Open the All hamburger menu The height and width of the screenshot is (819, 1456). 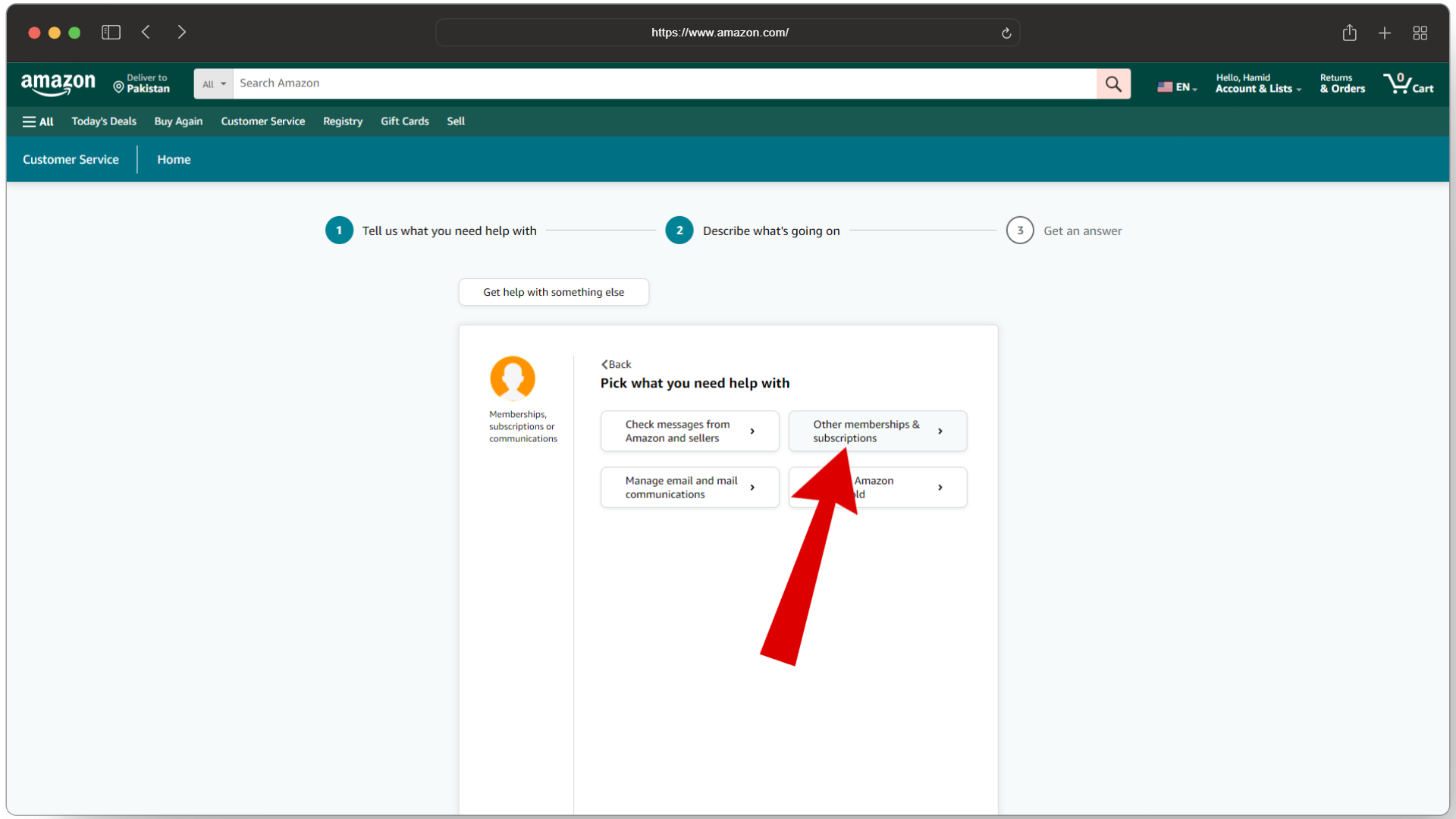click(38, 121)
